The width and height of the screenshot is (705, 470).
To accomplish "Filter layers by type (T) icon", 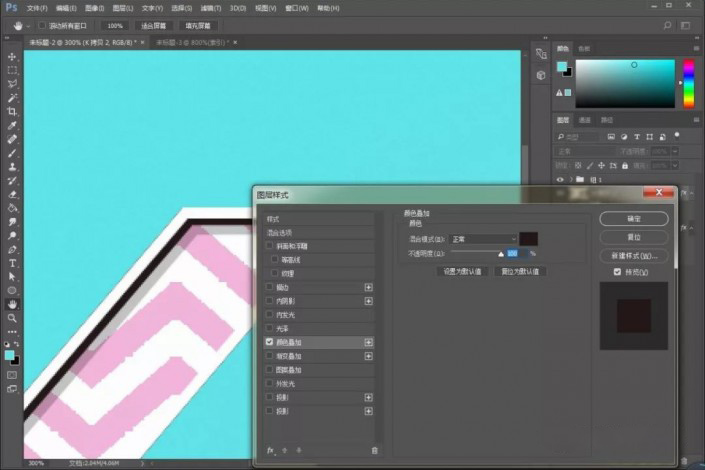I will [637, 137].
